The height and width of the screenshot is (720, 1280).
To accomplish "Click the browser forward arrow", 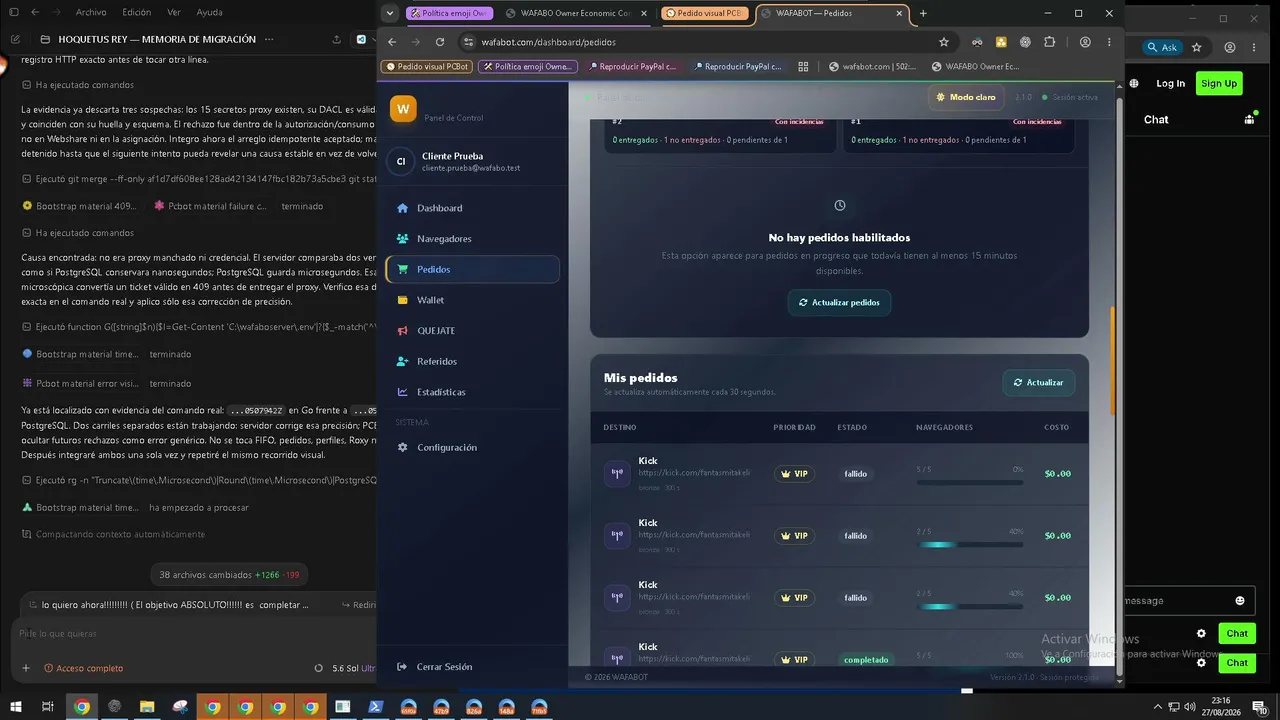I will coord(416,42).
